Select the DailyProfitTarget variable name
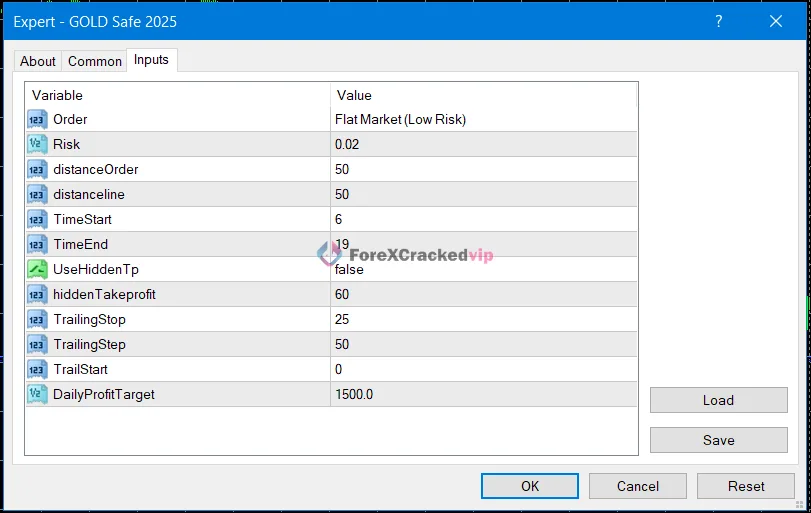 click(104, 395)
